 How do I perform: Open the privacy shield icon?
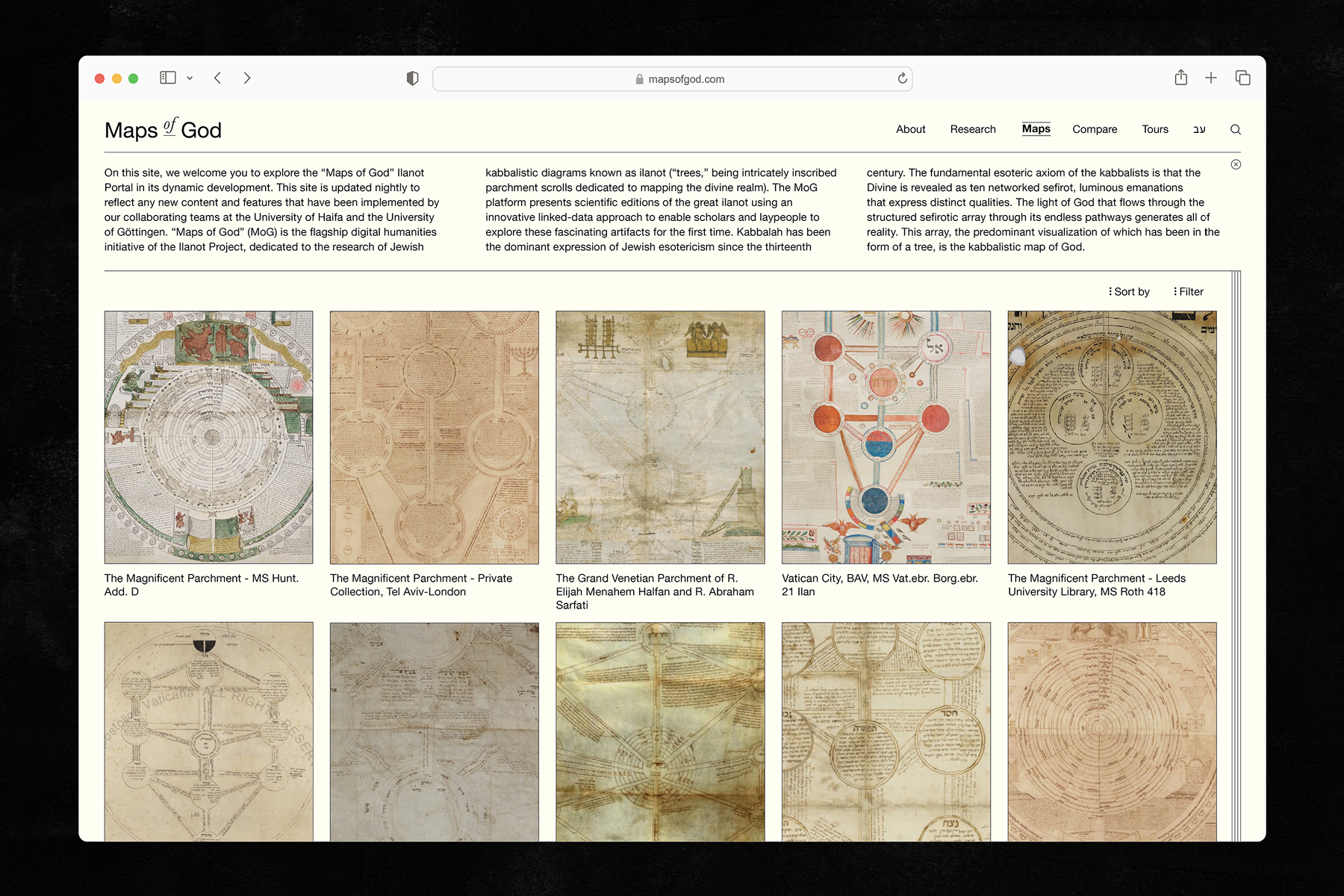(412, 78)
